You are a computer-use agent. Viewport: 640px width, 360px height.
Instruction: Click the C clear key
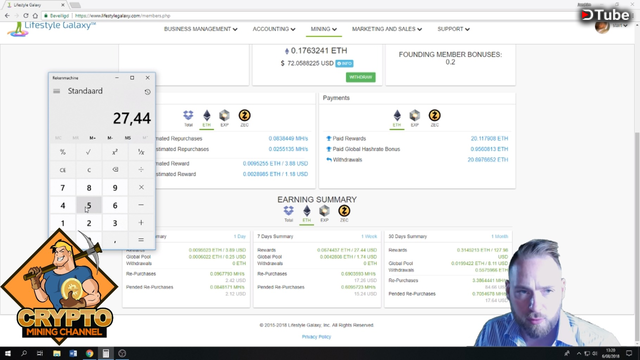[89, 170]
